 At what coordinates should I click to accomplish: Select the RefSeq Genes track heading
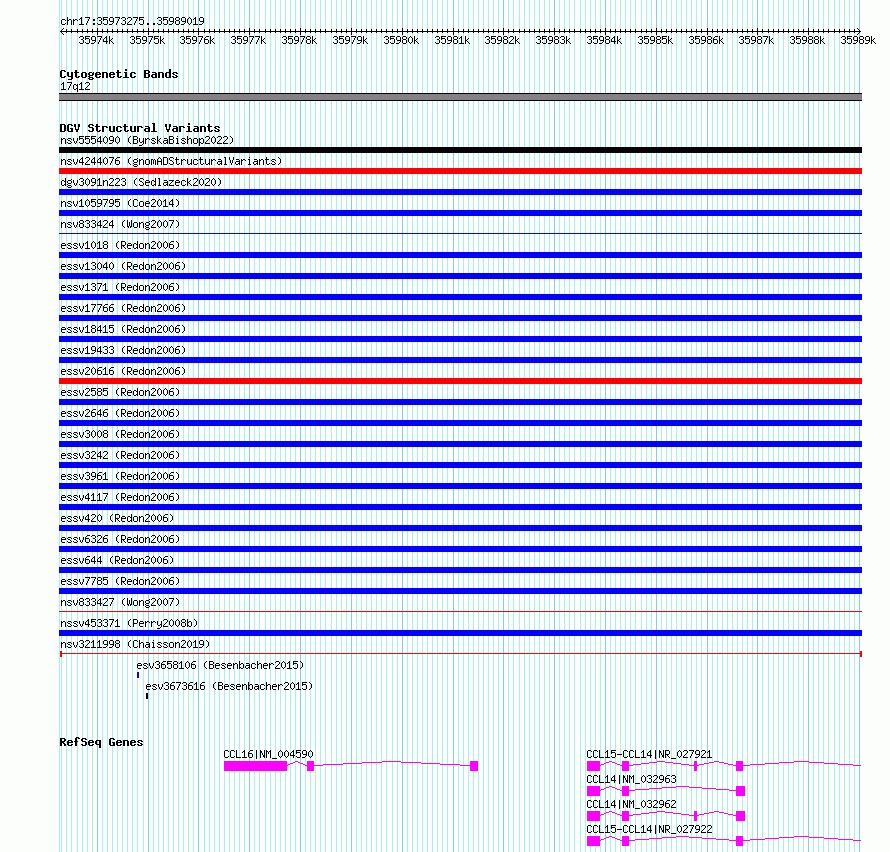point(101,742)
